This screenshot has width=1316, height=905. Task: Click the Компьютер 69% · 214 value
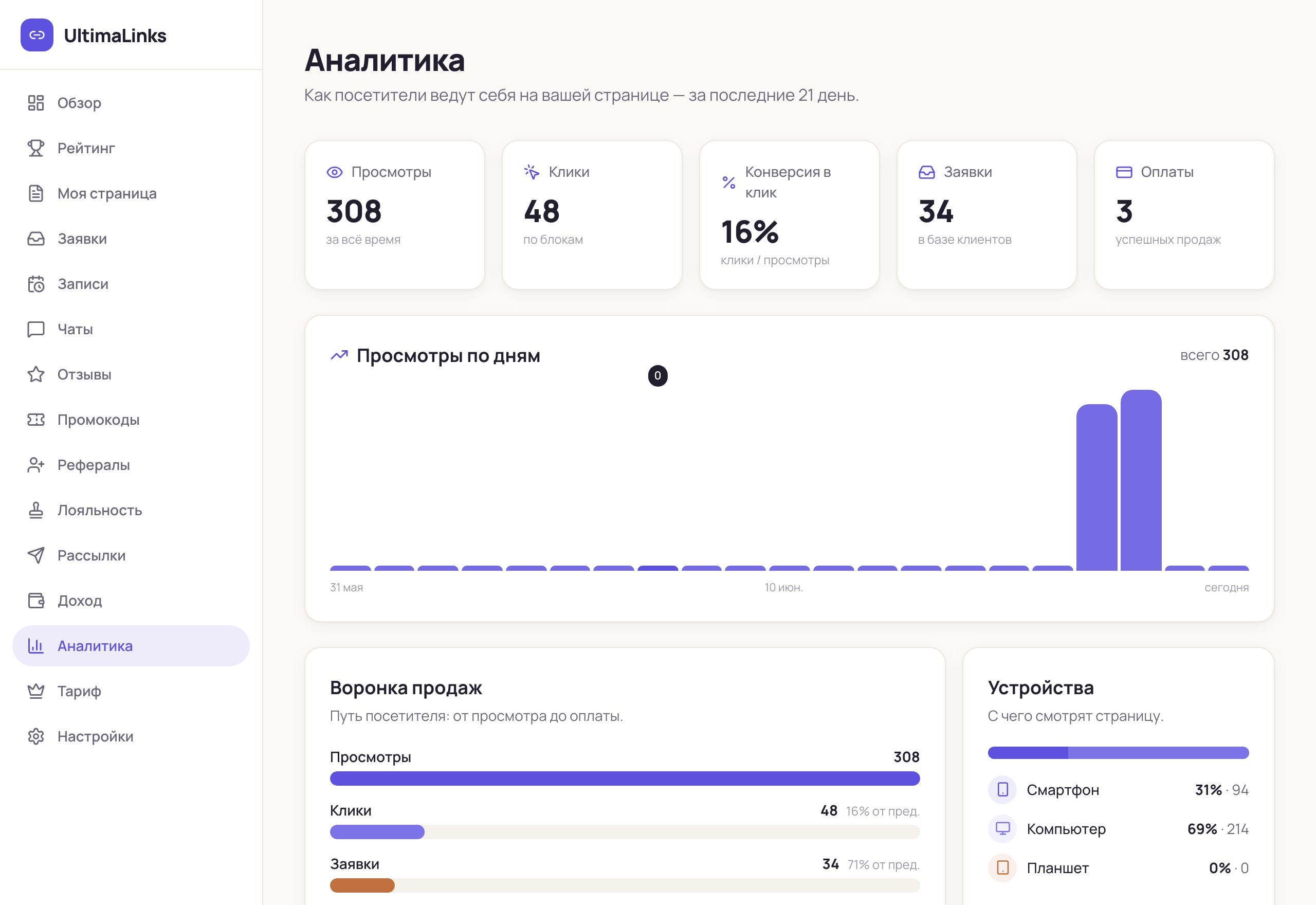click(1218, 828)
